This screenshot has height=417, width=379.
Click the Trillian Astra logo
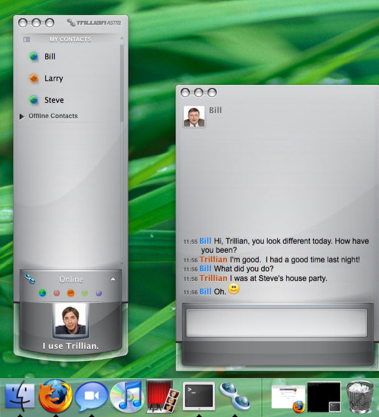coord(94,23)
